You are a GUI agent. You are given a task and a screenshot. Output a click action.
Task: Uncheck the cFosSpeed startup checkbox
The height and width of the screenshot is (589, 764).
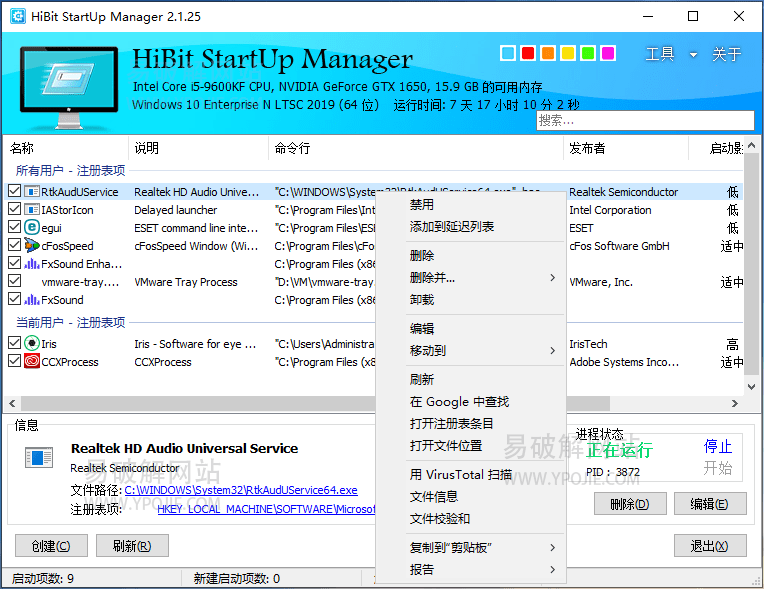click(15, 246)
